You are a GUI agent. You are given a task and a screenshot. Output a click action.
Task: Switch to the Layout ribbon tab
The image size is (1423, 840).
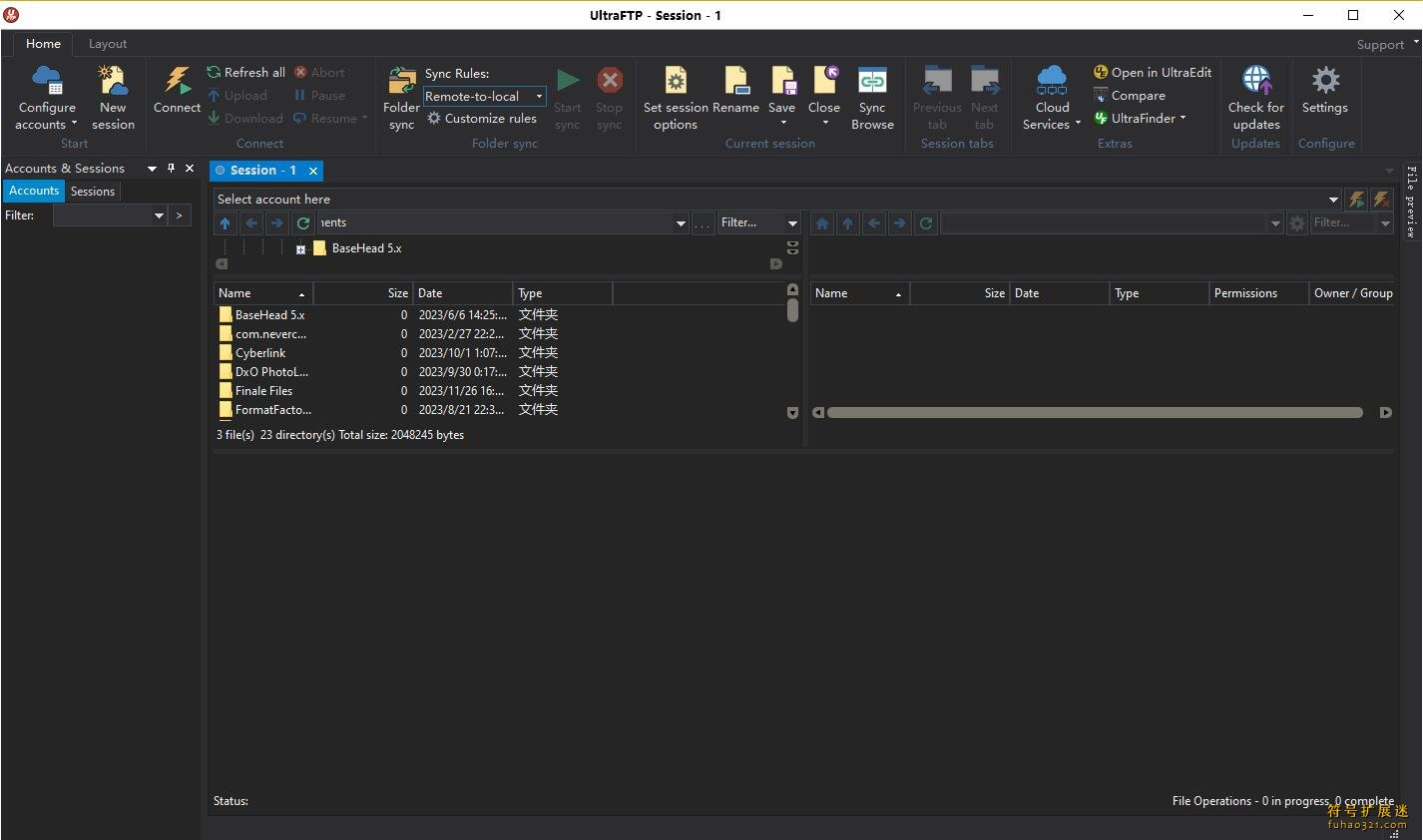click(108, 44)
